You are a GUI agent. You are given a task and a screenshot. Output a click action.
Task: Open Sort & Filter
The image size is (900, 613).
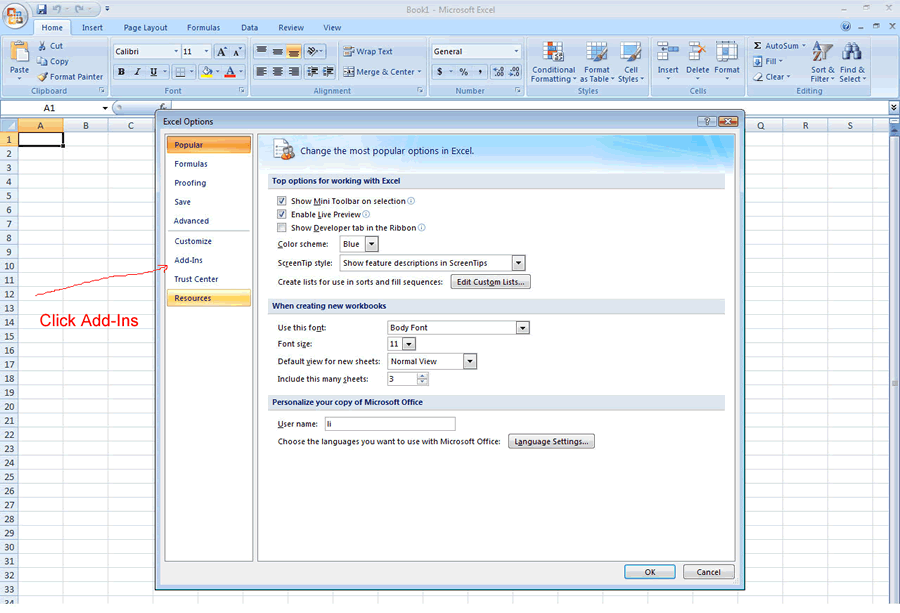click(822, 62)
